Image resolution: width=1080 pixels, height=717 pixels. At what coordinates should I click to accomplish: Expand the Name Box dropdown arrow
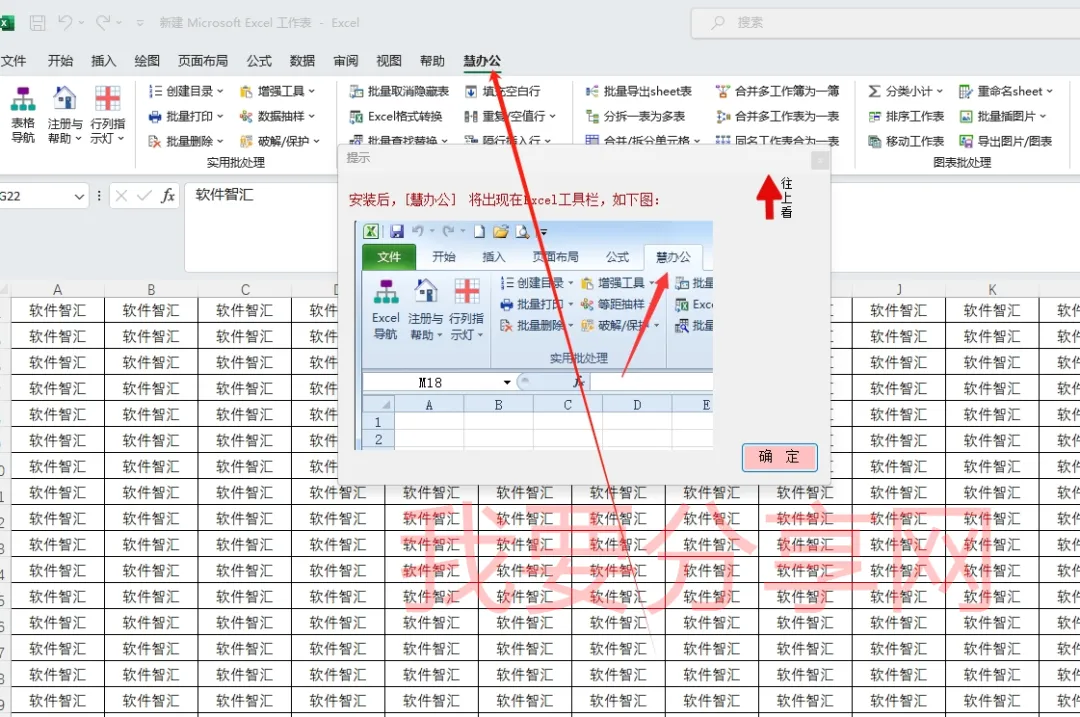79,197
